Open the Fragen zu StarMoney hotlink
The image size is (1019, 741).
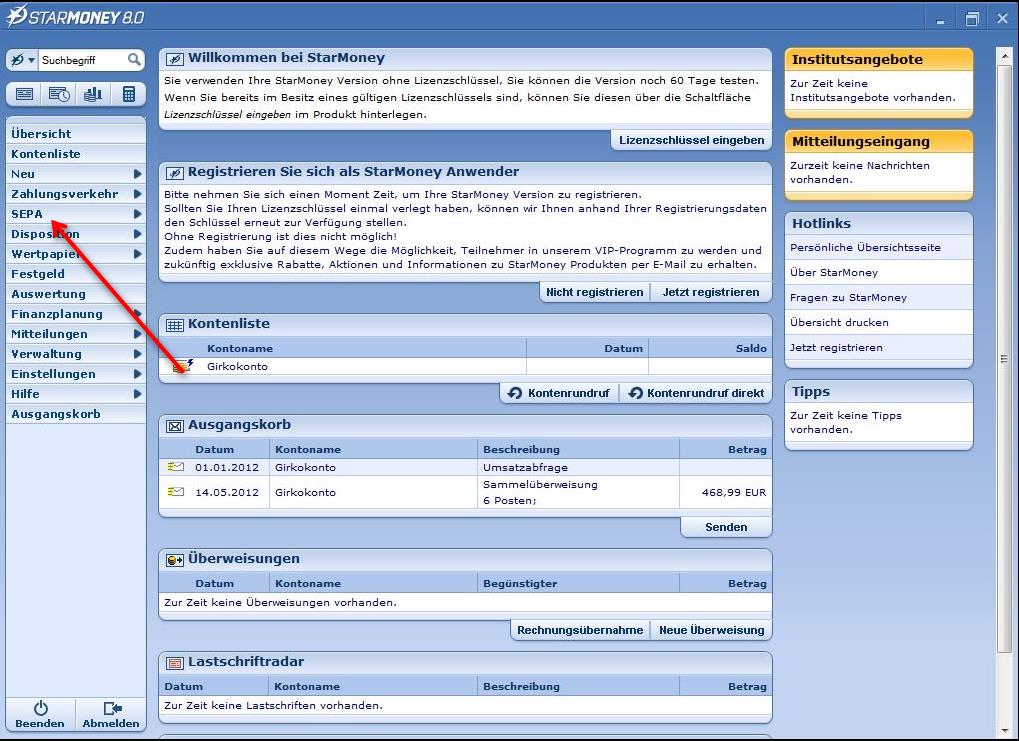pyautogui.click(x=848, y=297)
